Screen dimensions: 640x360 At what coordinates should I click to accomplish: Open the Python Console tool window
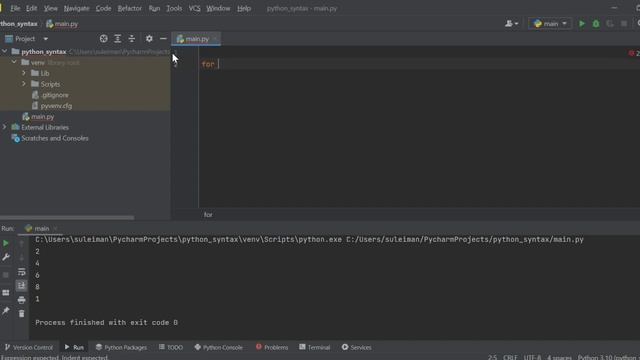point(218,347)
